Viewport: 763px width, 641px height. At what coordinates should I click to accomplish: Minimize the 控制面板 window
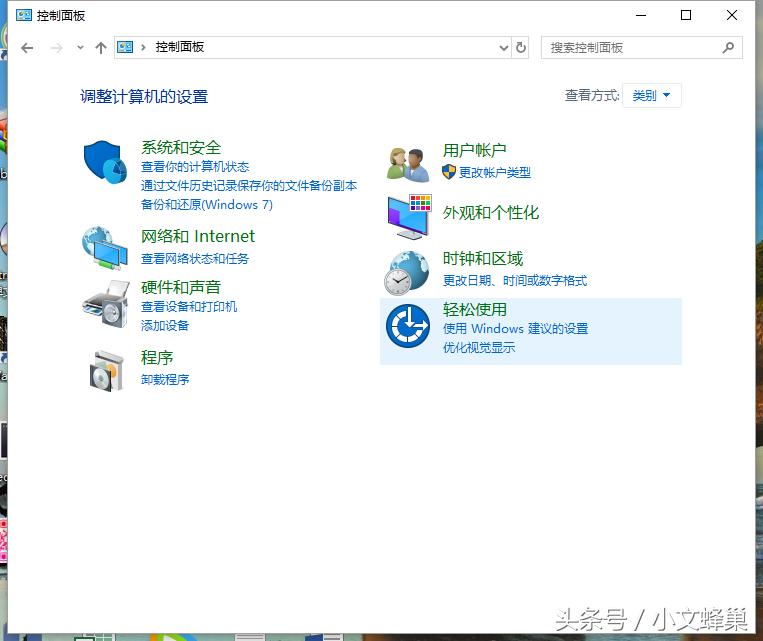(641, 16)
